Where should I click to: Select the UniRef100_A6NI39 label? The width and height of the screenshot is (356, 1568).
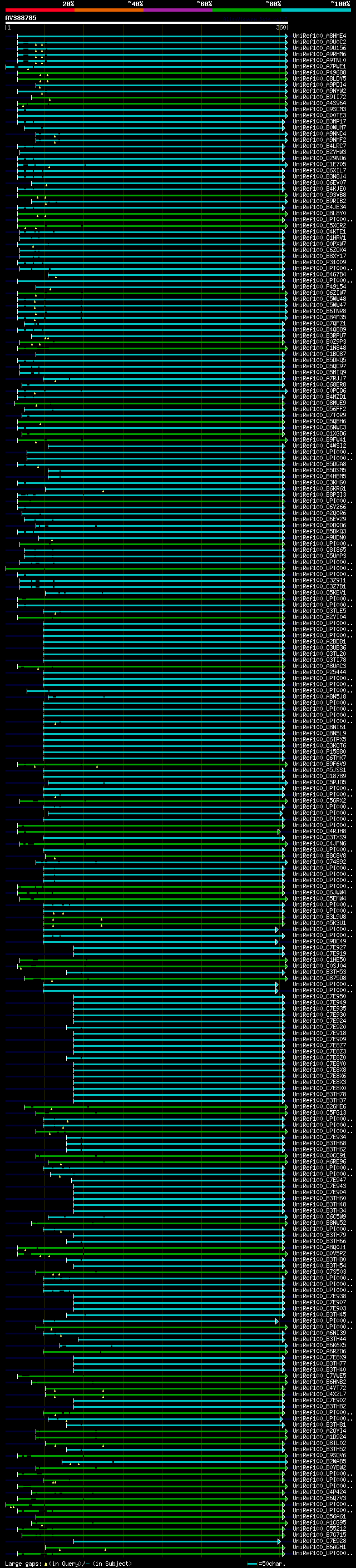(319, 1332)
